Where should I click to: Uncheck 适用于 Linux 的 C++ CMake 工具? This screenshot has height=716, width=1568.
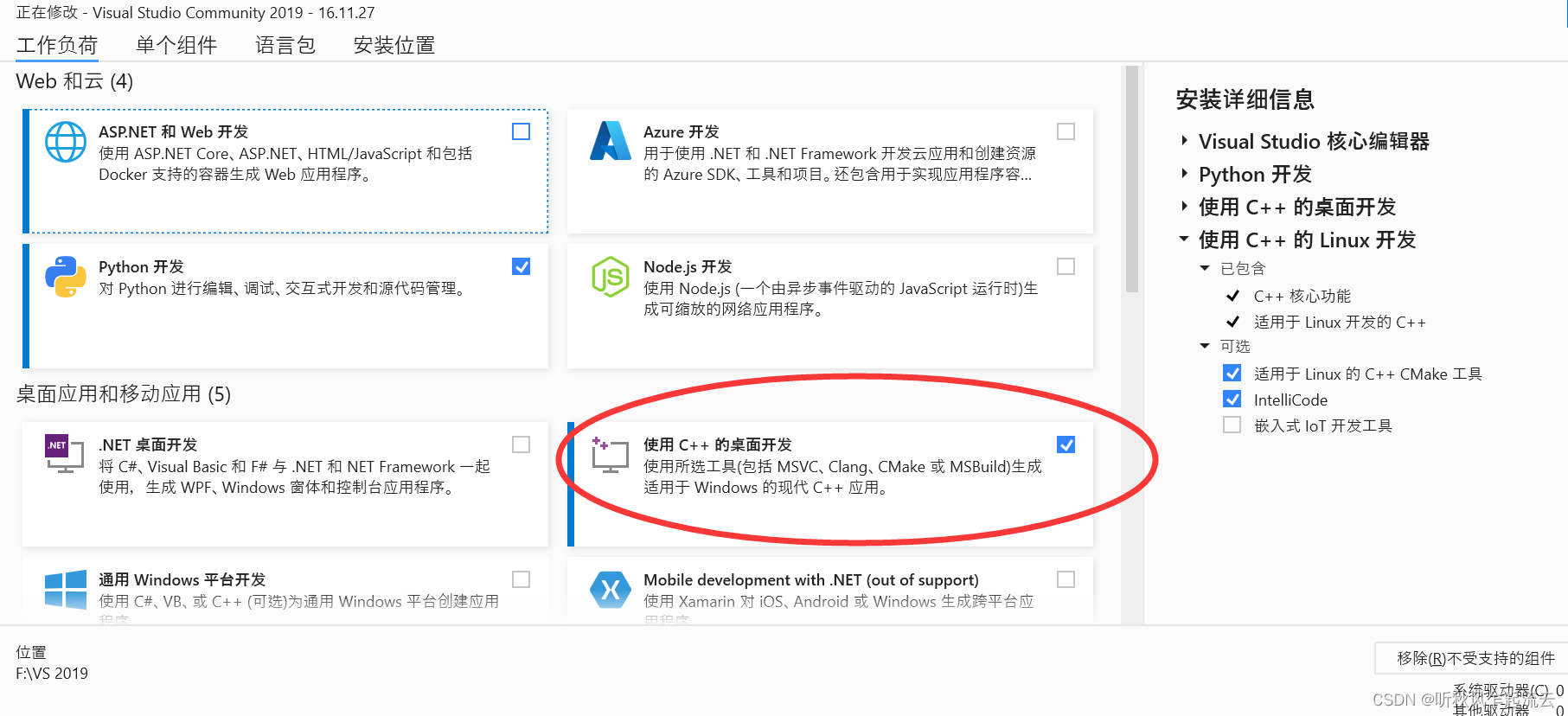tap(1232, 374)
